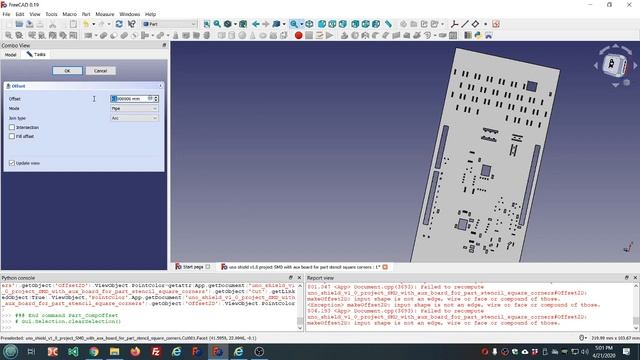Screen dimensions: 640x360
Task: Click OK in the Offset task panel
Action: click(x=67, y=71)
